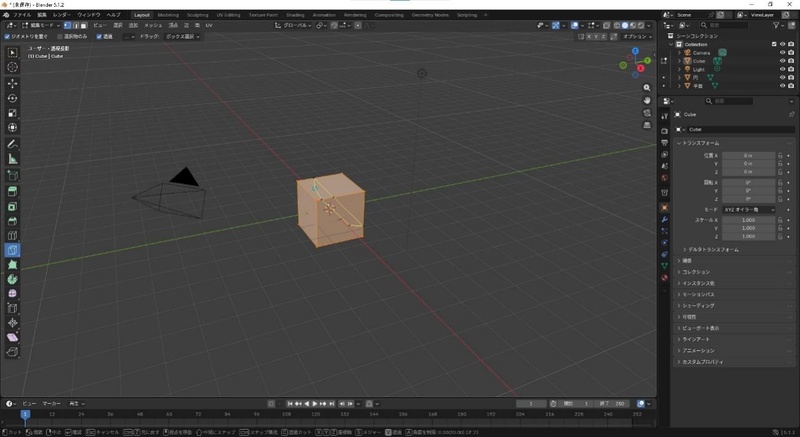Select the Scale tool in the left toolbar
Image resolution: width=800 pixels, height=437 pixels.
pos(12,113)
